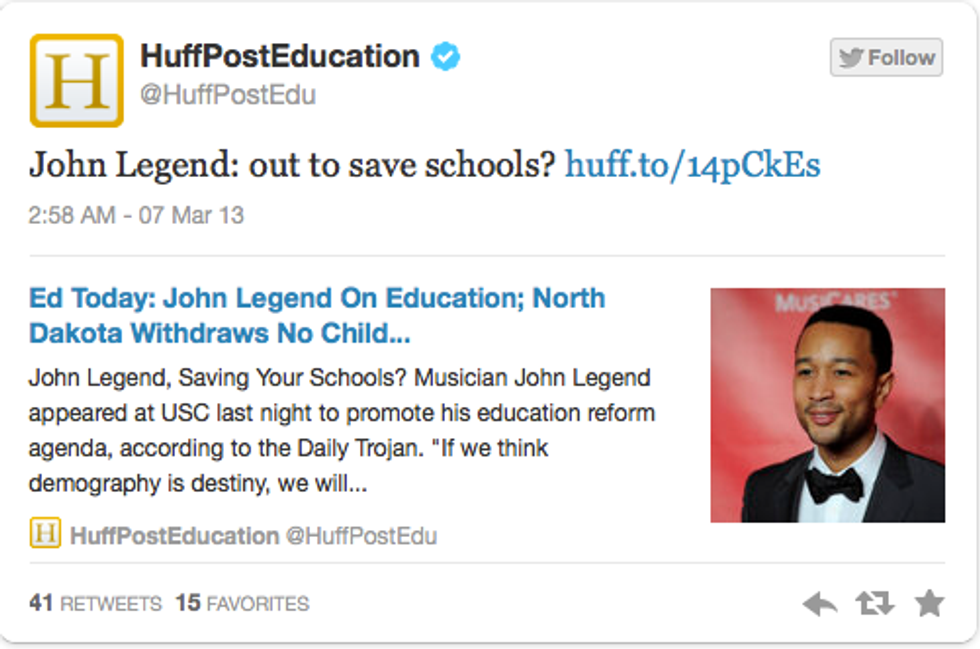Click the bold HuffPostEducation name in card footer
980x649 pixels.
point(174,535)
